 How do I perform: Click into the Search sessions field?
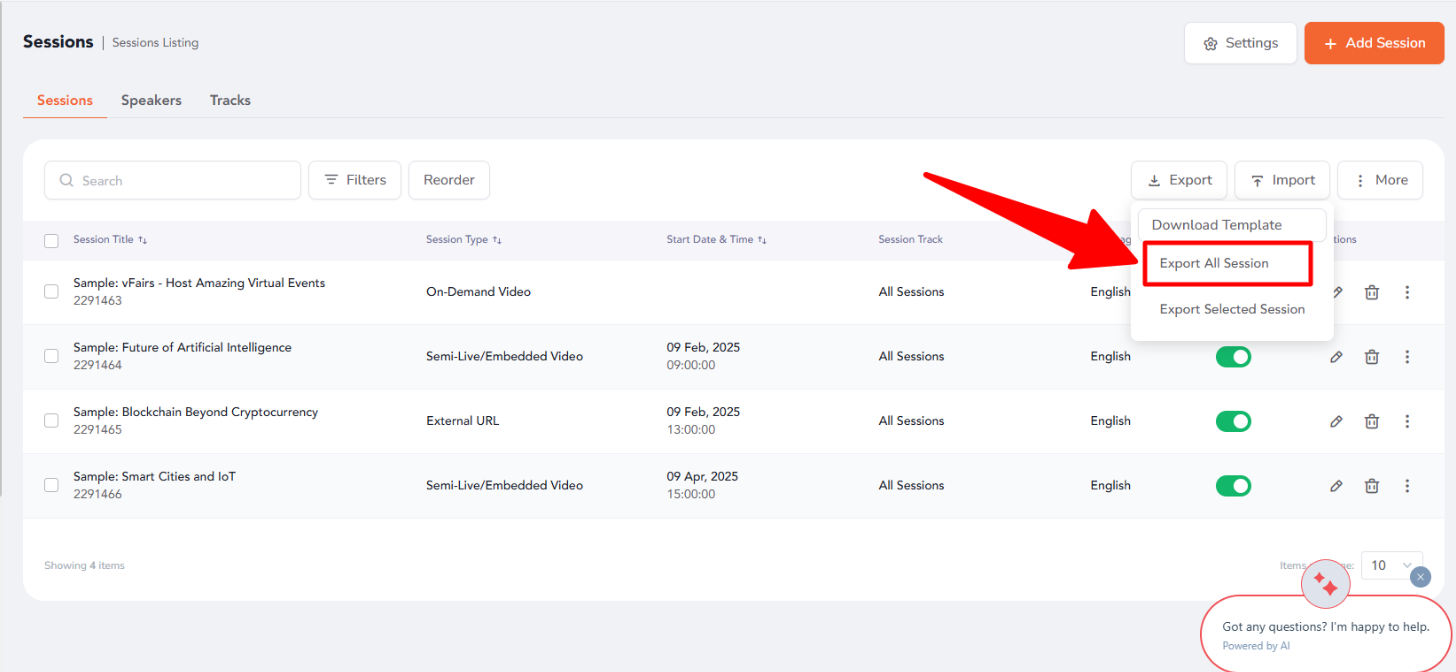(180, 181)
